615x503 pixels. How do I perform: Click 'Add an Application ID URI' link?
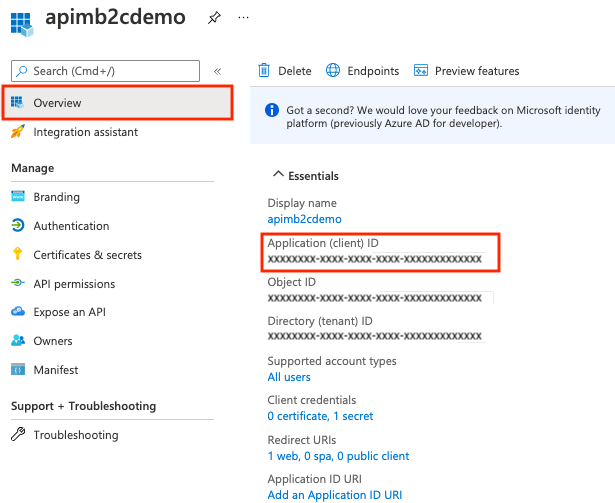(x=335, y=495)
